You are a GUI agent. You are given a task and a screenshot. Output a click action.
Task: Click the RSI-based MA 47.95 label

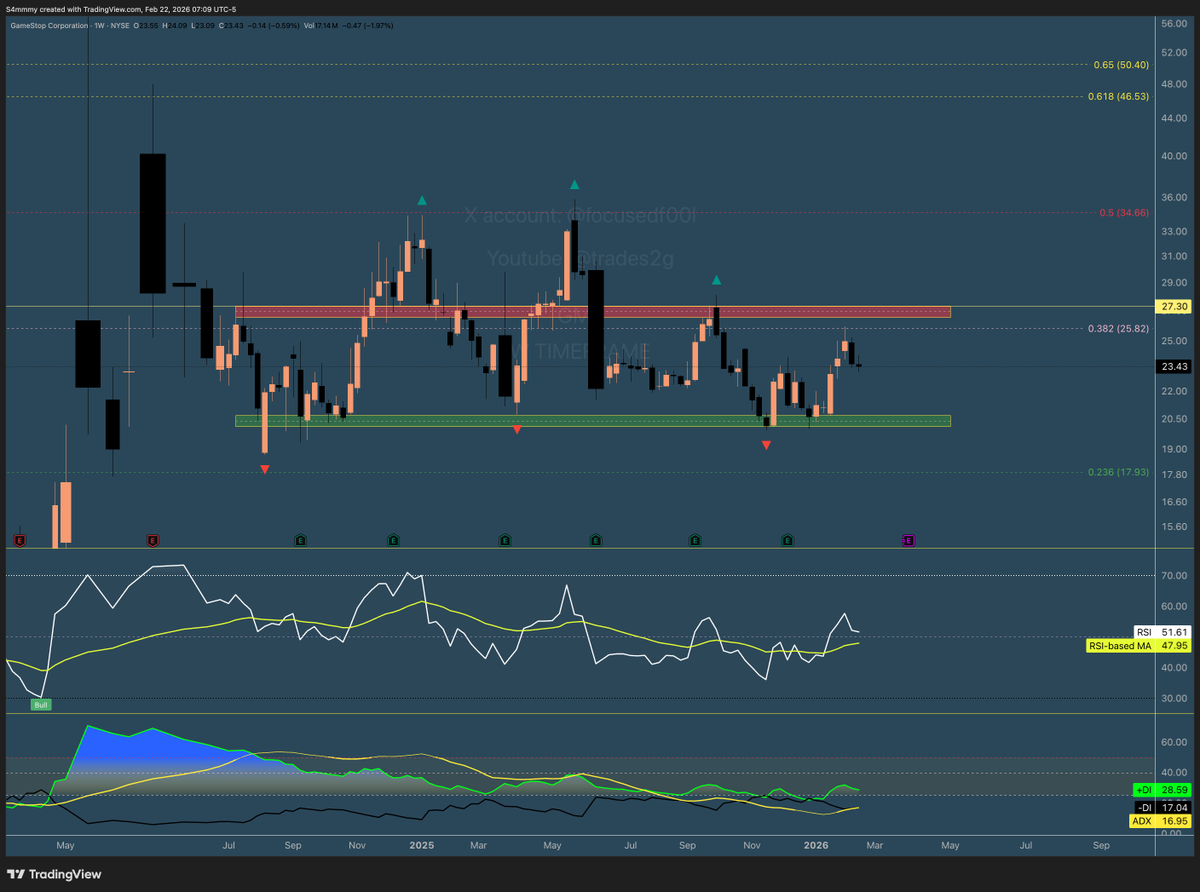1138,646
